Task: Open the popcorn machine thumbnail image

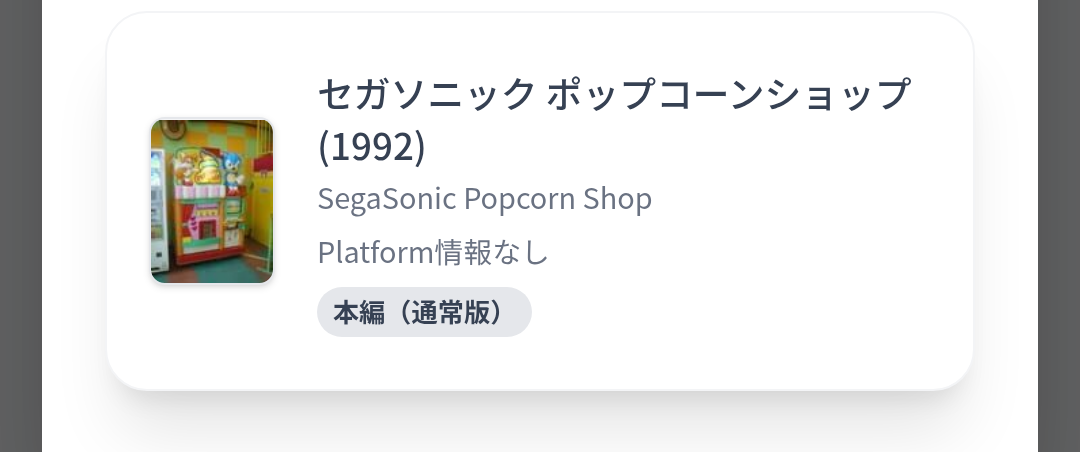Action: coord(212,201)
